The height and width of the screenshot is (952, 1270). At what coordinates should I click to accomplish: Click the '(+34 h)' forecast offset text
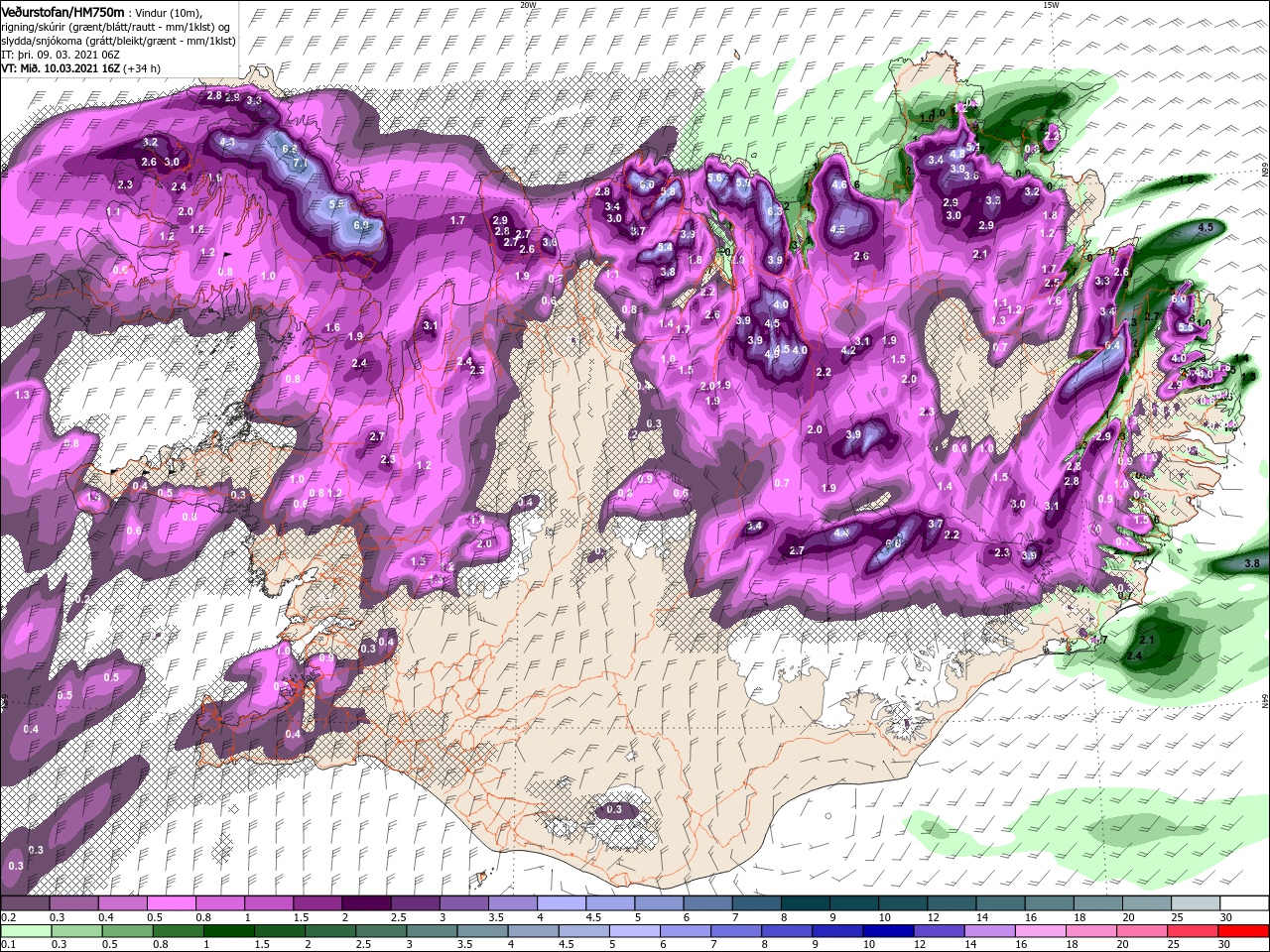pos(143,68)
